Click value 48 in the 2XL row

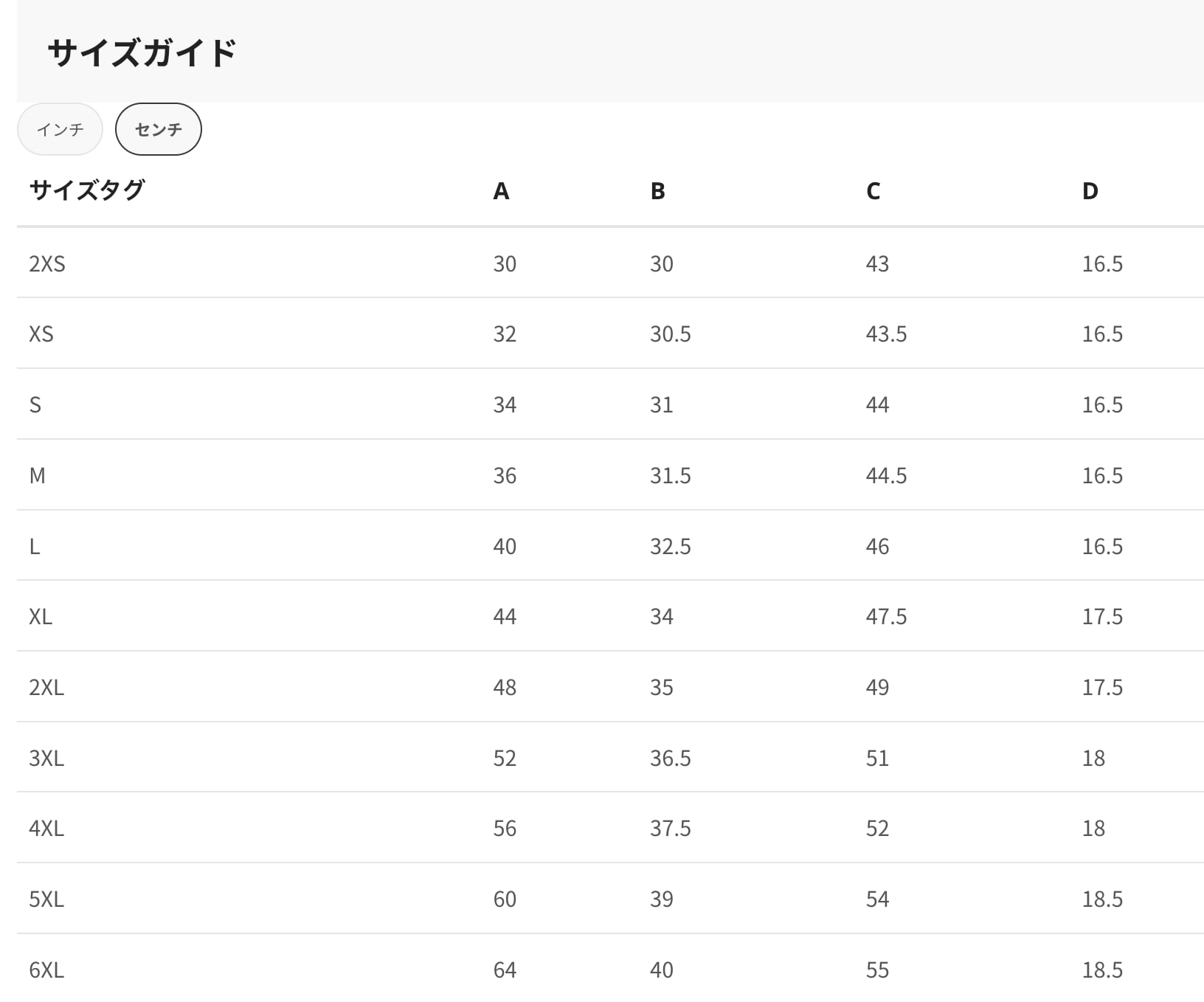tap(505, 687)
